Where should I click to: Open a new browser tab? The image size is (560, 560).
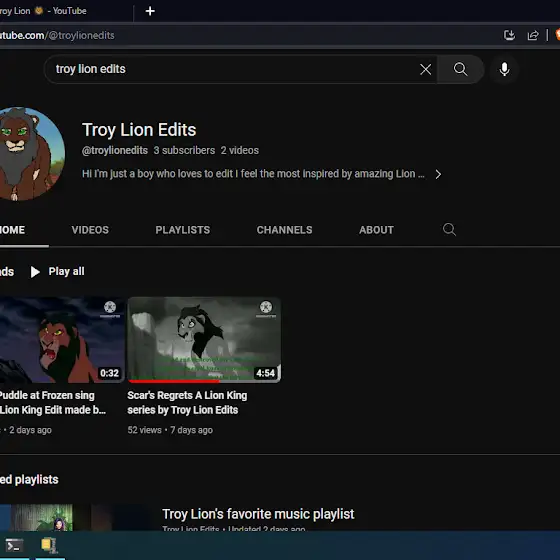coord(150,11)
